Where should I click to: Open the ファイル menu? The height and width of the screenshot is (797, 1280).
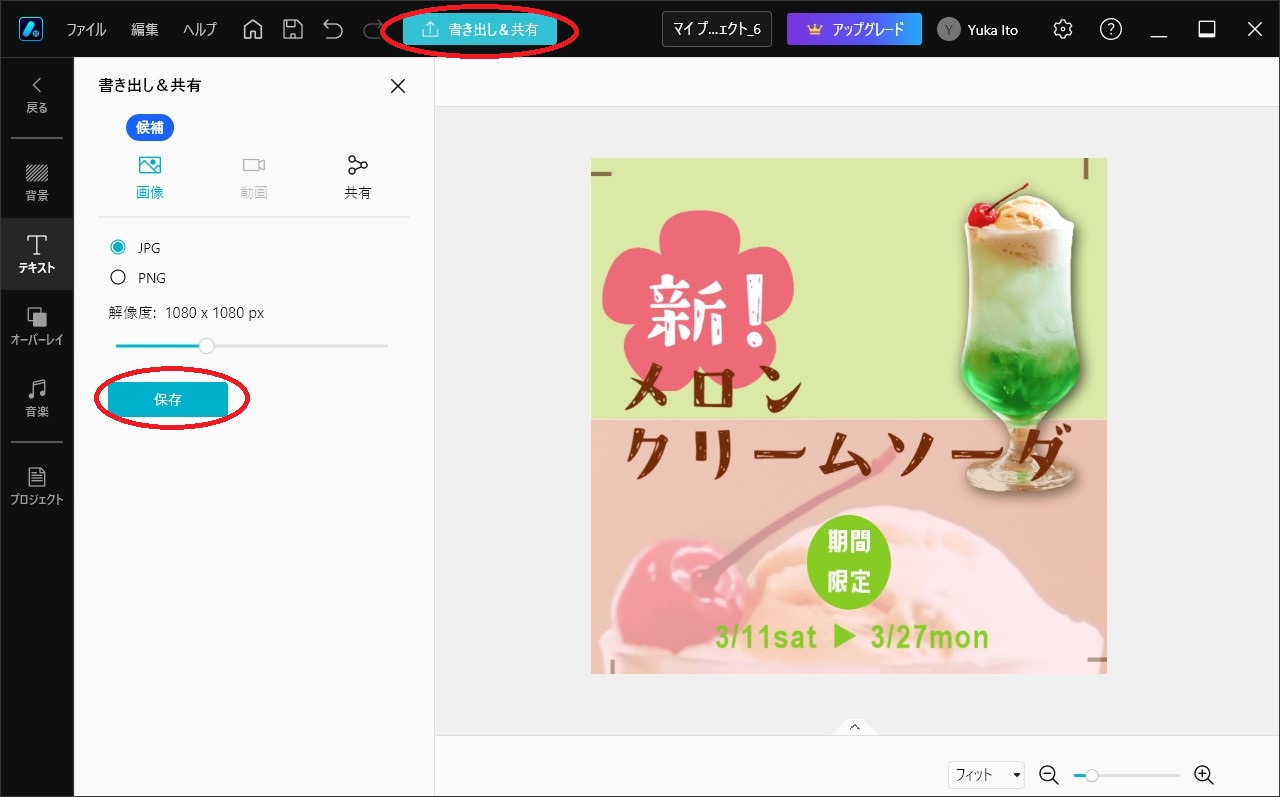click(x=86, y=30)
